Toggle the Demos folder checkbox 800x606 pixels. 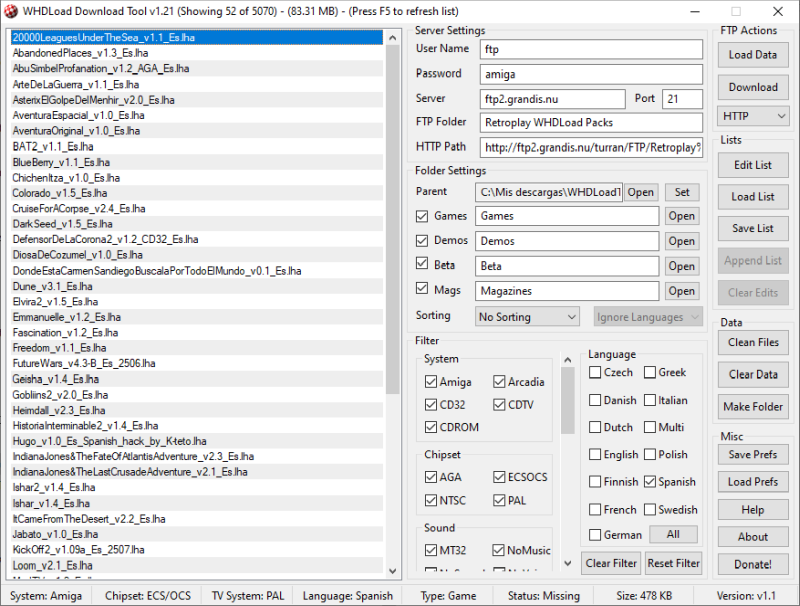(421, 240)
